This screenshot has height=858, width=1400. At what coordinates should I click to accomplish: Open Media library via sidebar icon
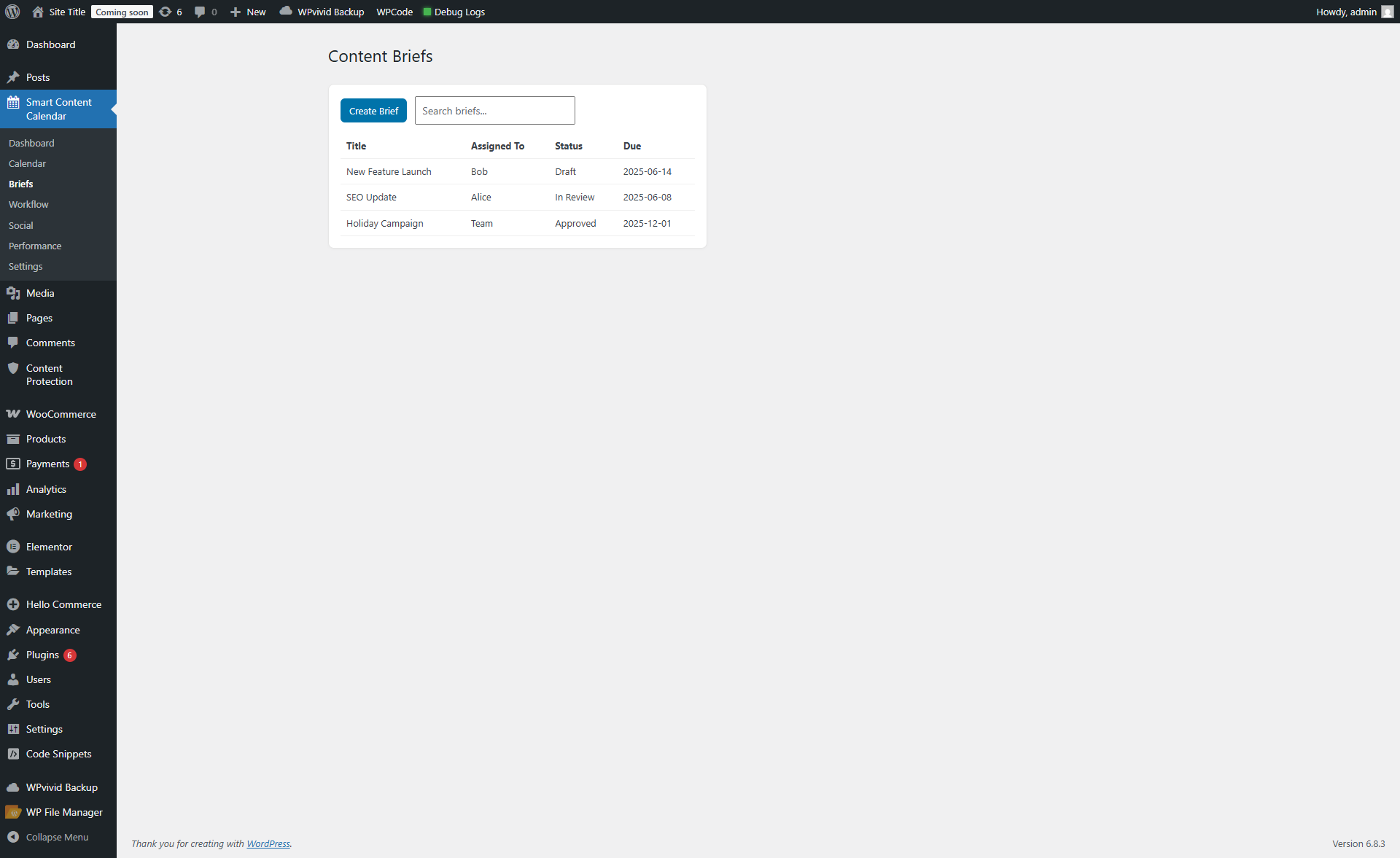tap(13, 293)
